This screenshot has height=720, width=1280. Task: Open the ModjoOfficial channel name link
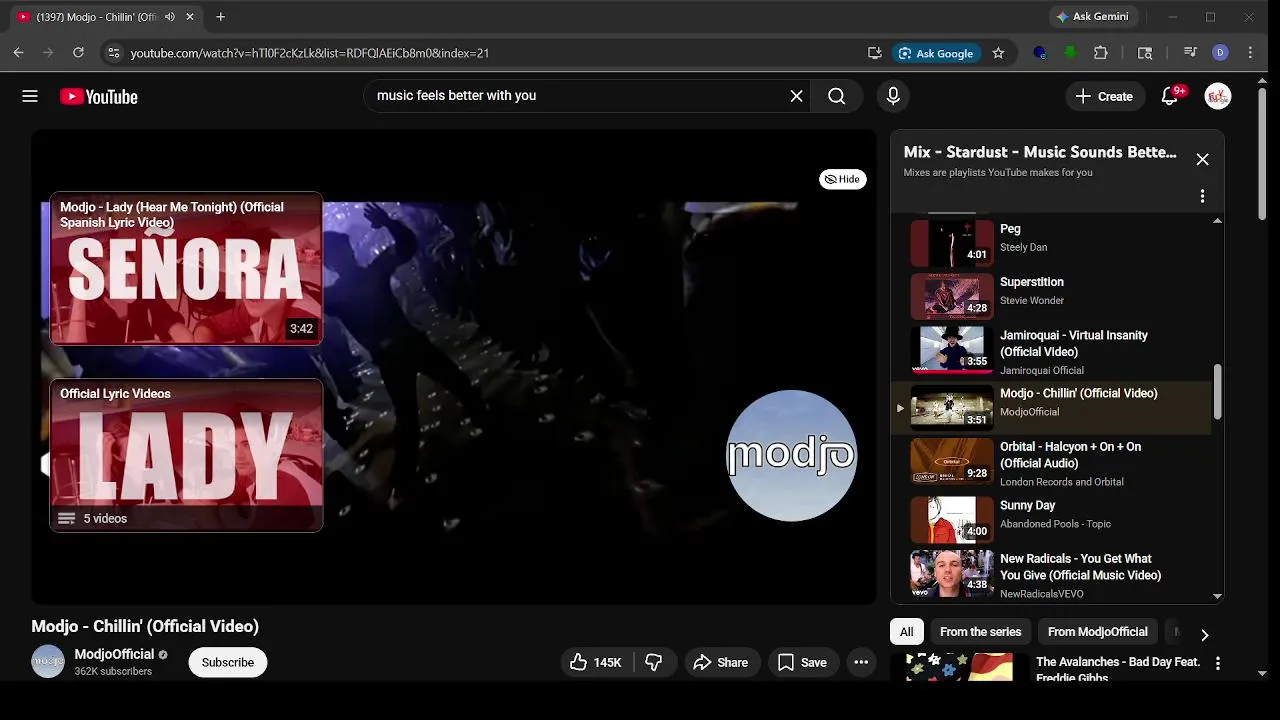pos(114,654)
